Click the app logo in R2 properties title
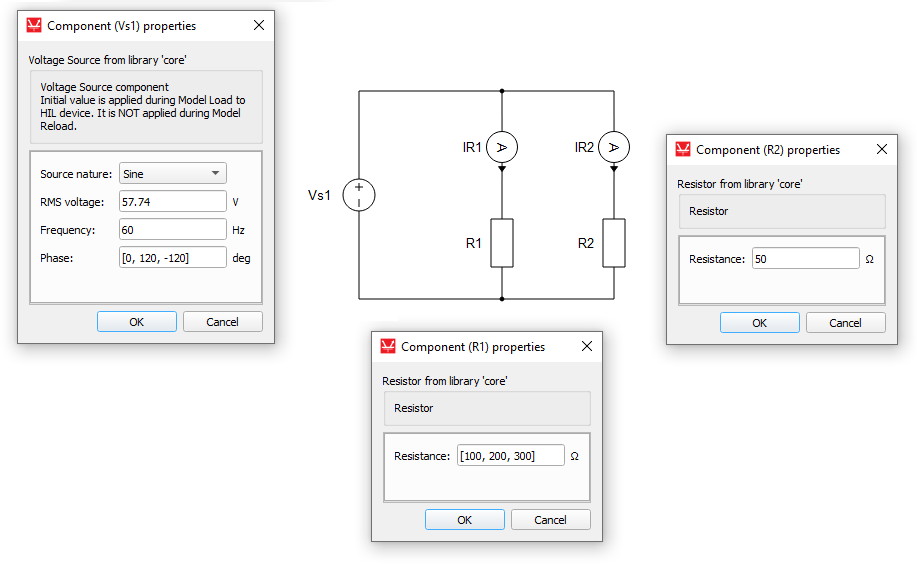The width and height of the screenshot is (917, 566). pos(683,150)
